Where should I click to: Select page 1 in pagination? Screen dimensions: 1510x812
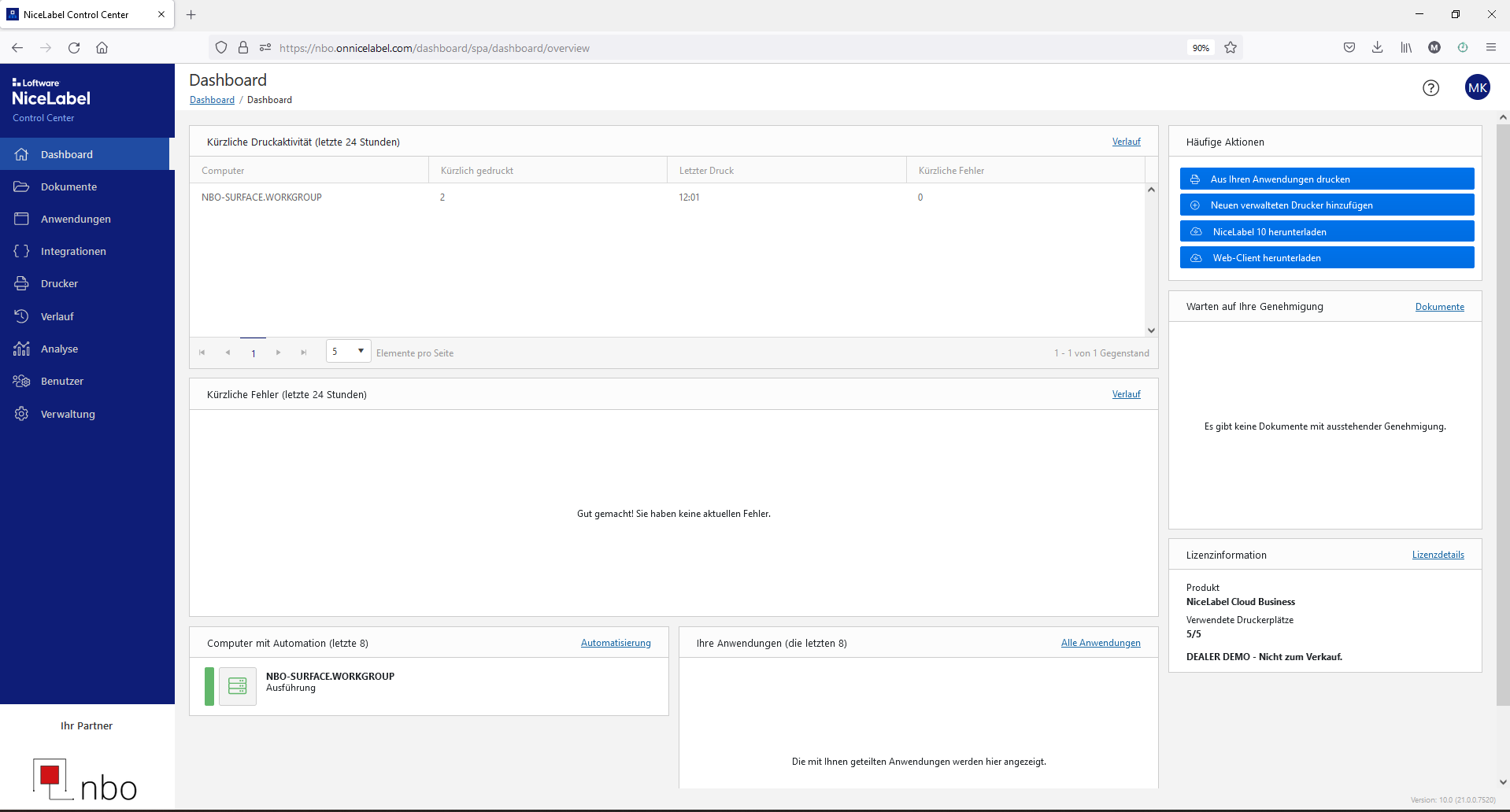(x=253, y=353)
